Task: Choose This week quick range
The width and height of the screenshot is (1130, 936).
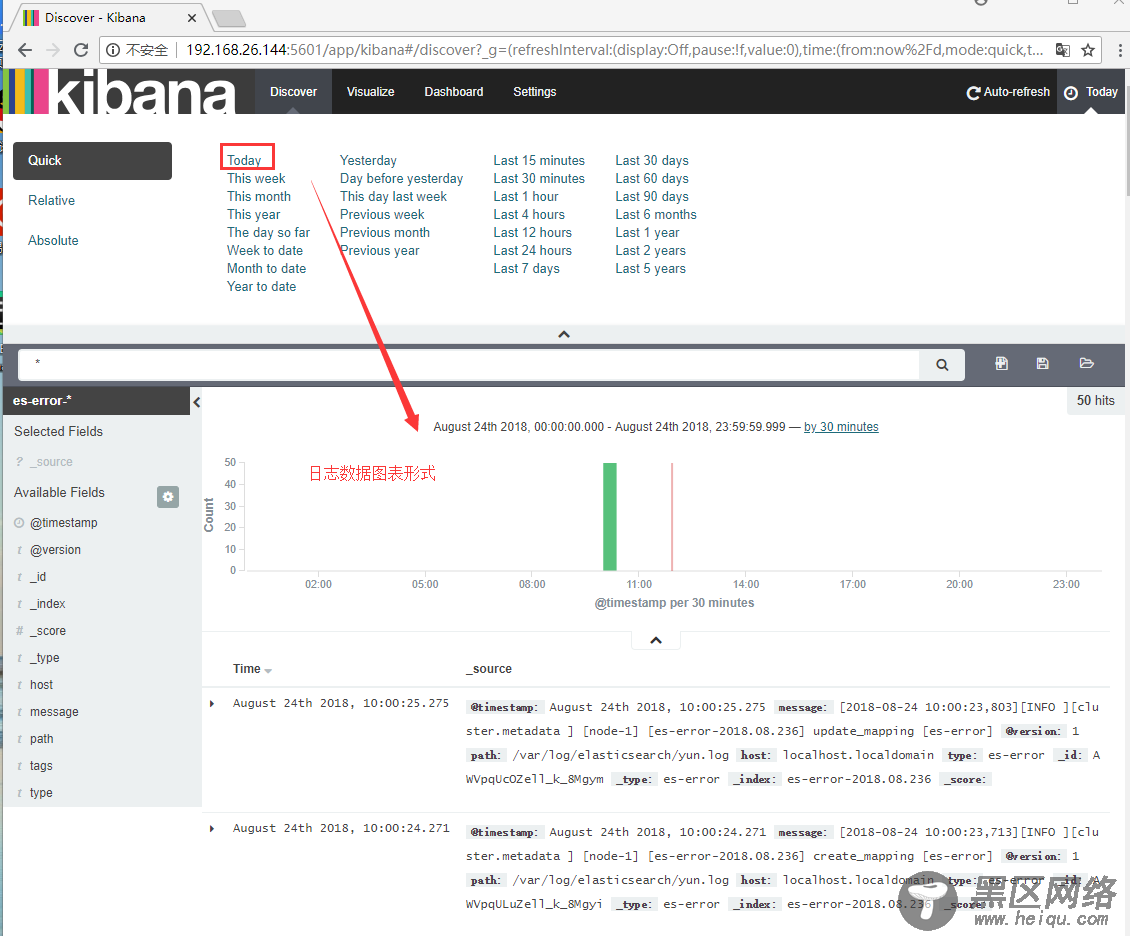Action: coord(256,178)
